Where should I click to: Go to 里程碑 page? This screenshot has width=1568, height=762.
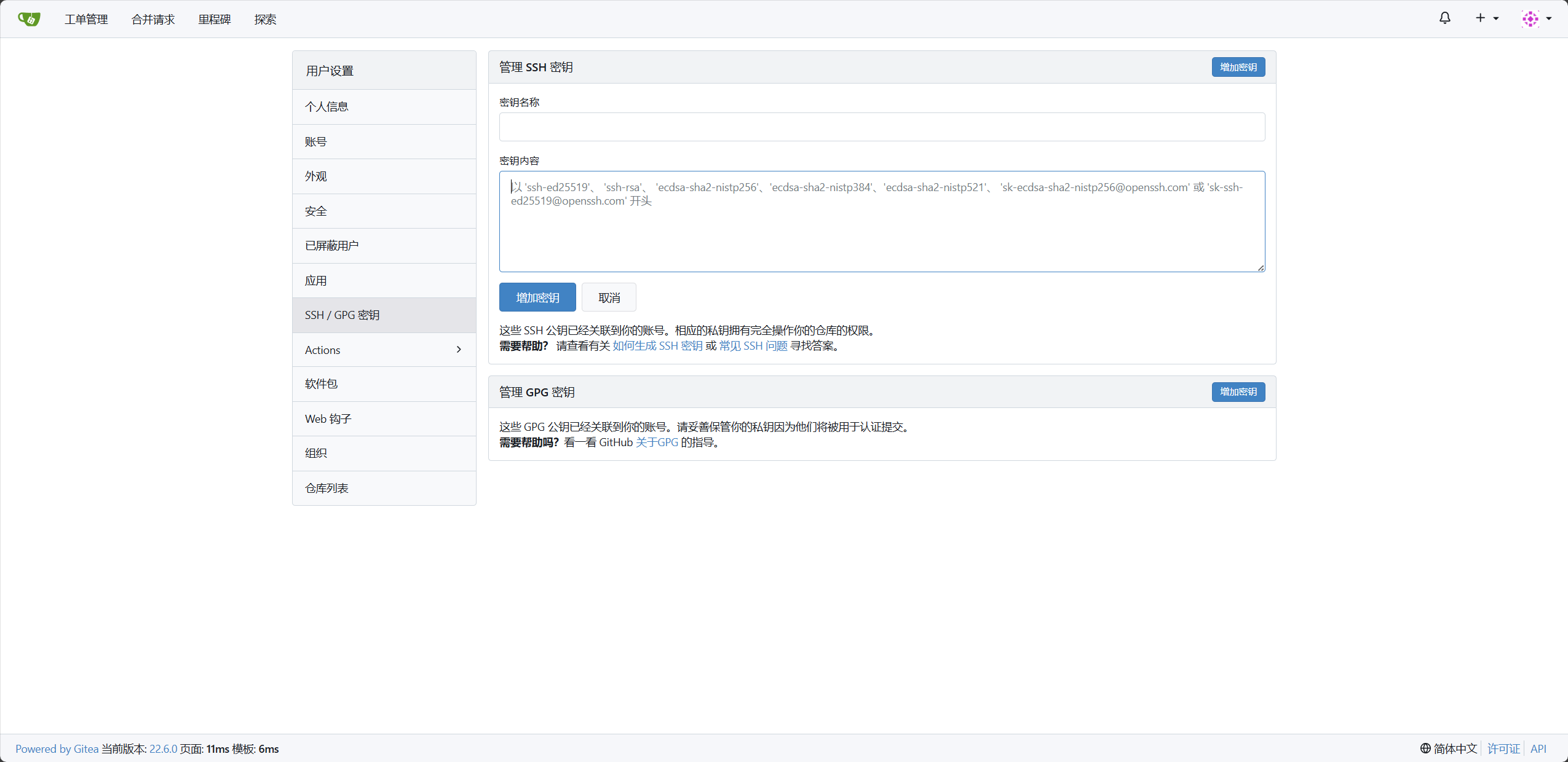[x=214, y=20]
